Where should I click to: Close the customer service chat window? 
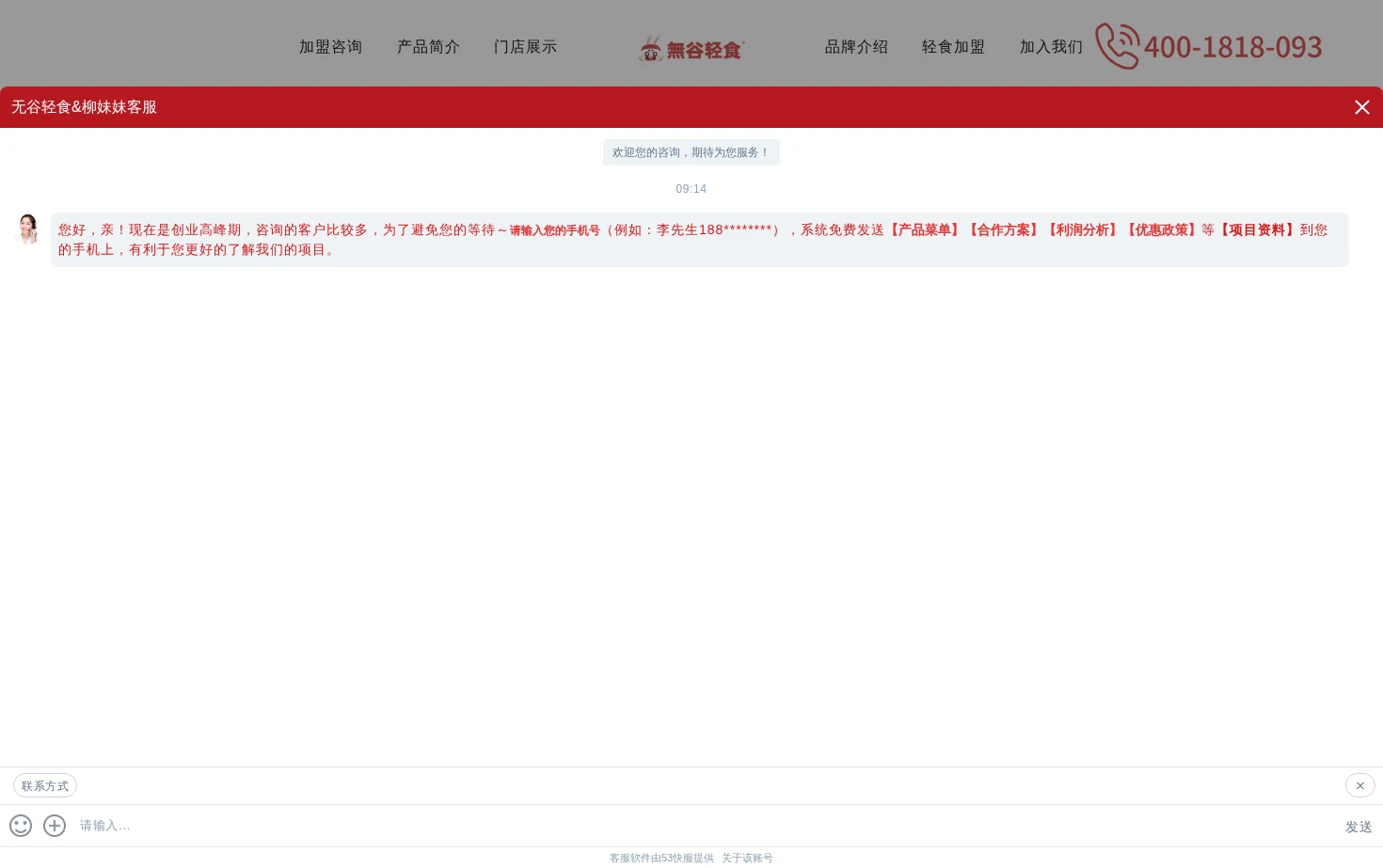[x=1361, y=107]
